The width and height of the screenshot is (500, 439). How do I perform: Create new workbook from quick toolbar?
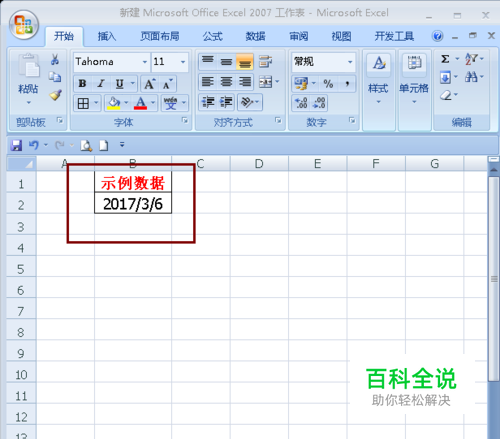104,145
